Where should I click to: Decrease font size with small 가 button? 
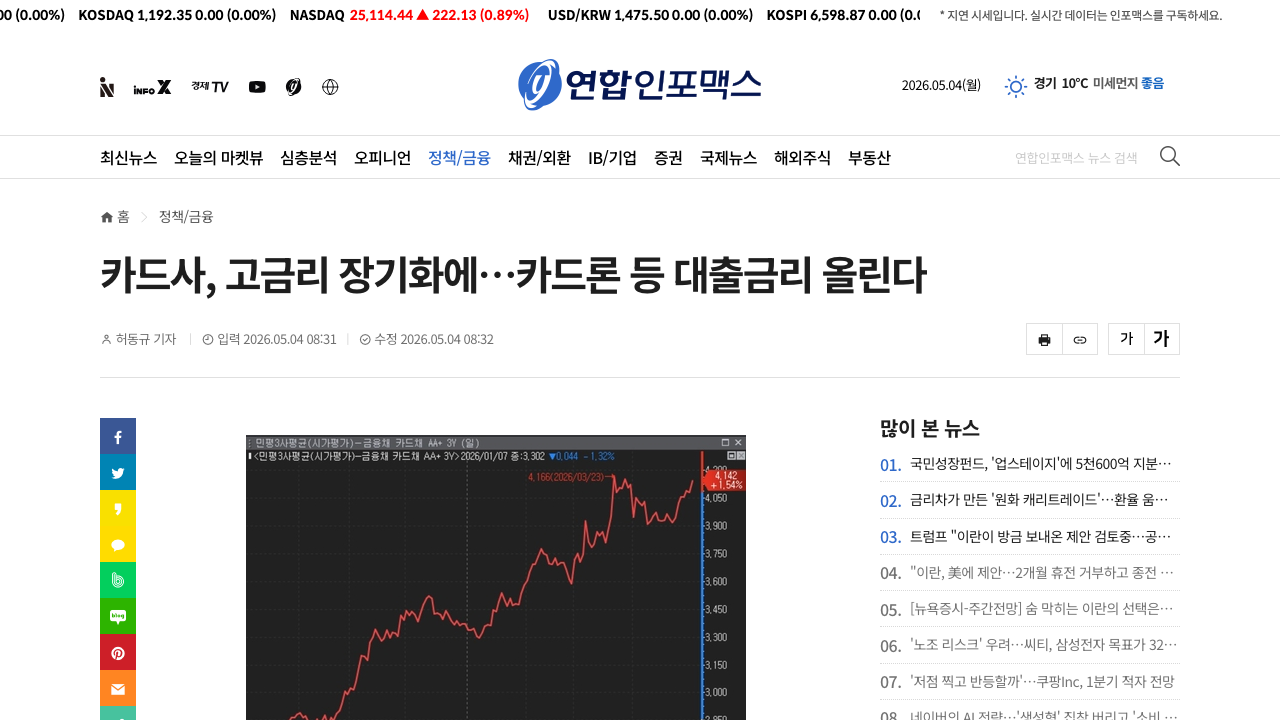[x=1126, y=339]
